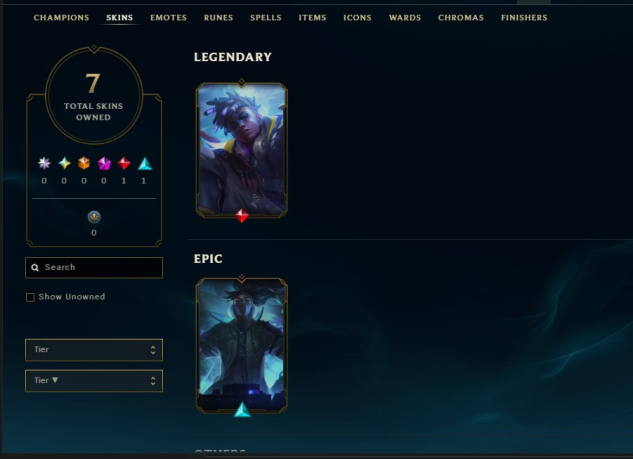Open the Tier descending sort dropdown
The width and height of the screenshot is (633, 459).
click(x=94, y=381)
